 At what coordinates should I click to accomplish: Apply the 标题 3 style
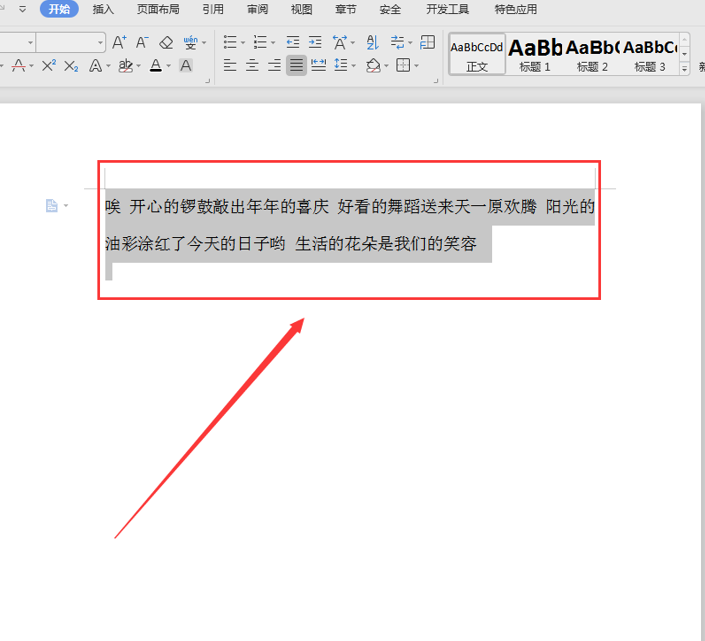point(649,54)
